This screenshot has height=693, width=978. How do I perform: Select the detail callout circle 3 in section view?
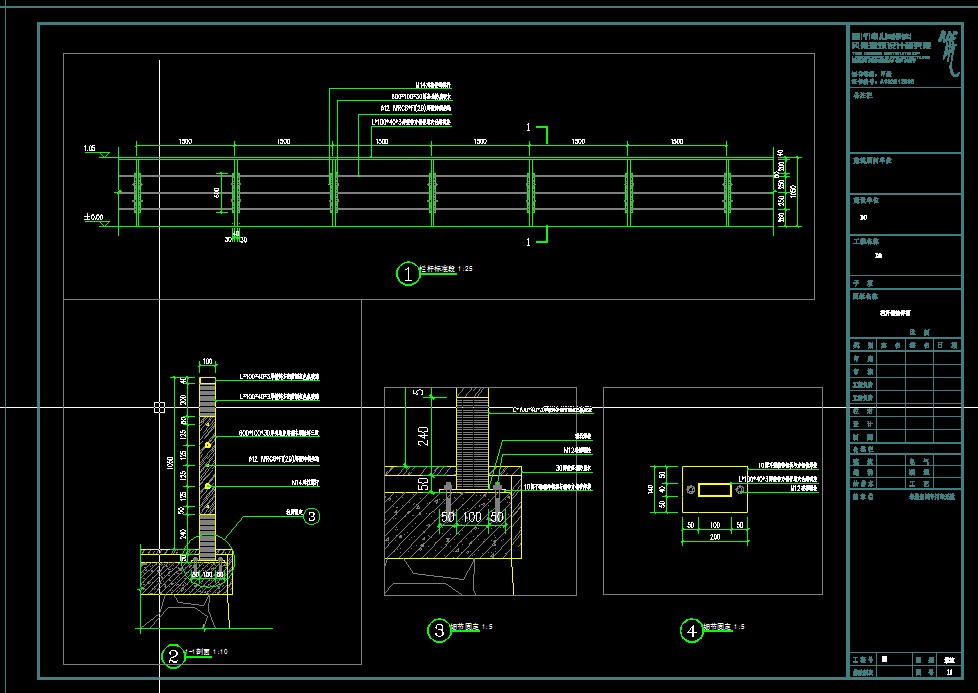tap(311, 516)
